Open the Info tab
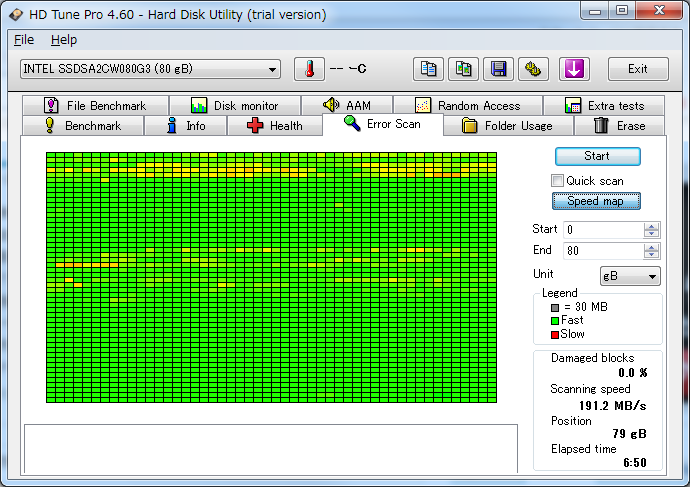Image resolution: width=690 pixels, height=487 pixels. [x=185, y=126]
